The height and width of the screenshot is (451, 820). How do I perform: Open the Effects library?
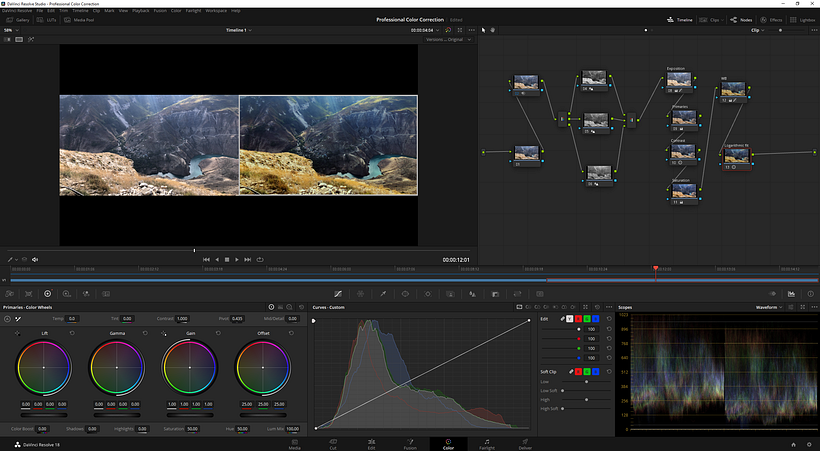[771, 20]
